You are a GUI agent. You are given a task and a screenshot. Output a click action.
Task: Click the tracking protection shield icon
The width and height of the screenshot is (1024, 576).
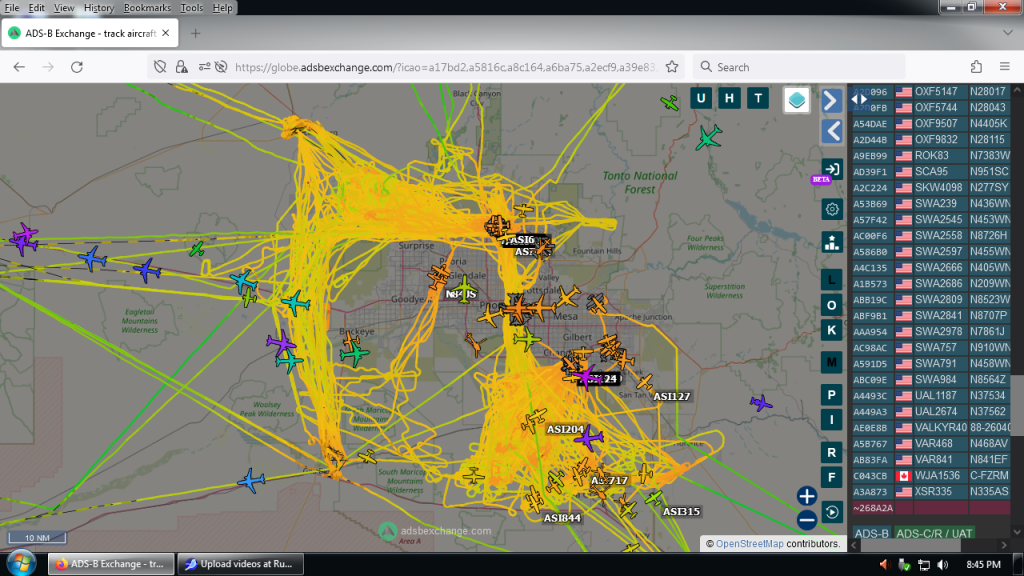tap(160, 67)
